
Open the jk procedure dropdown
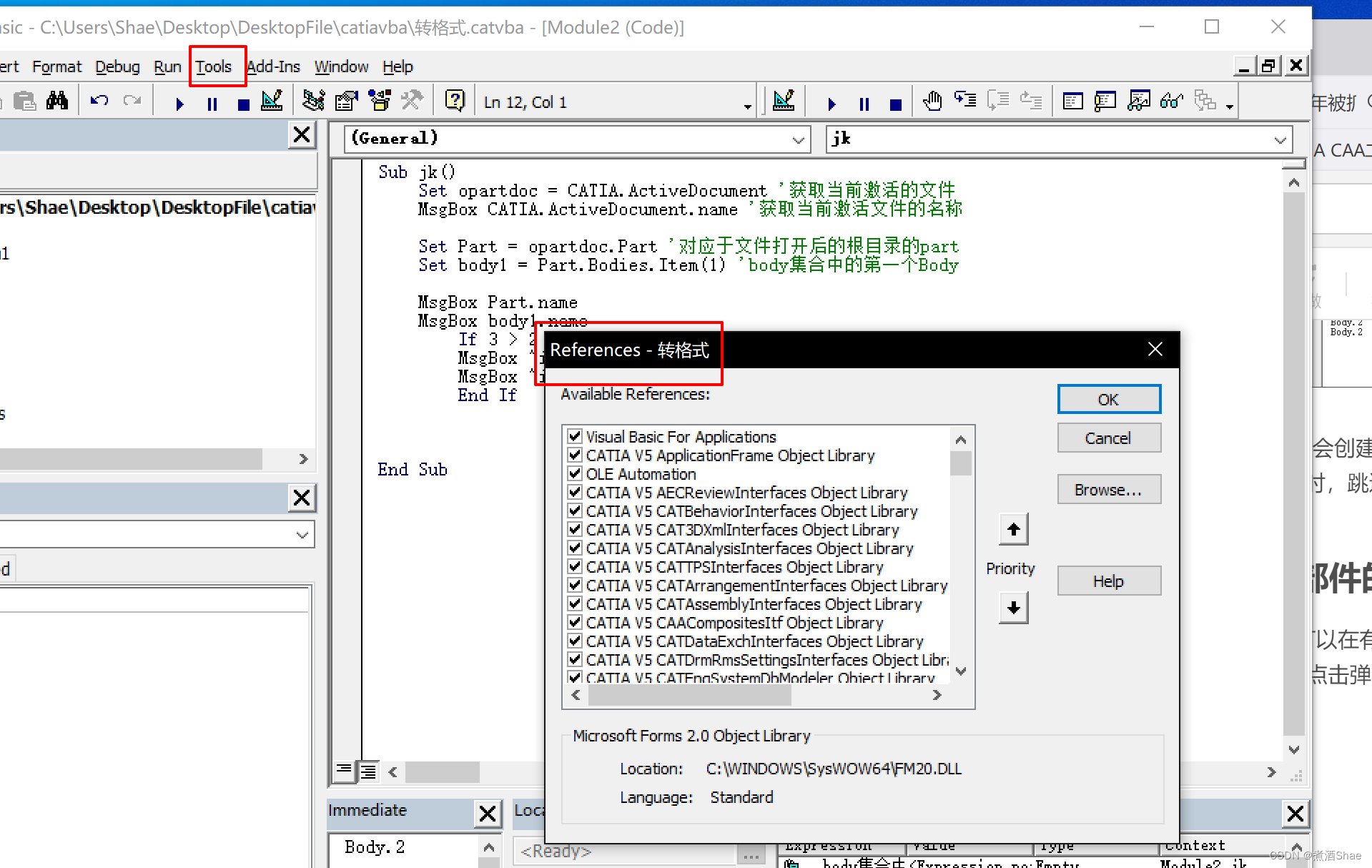(1280, 139)
